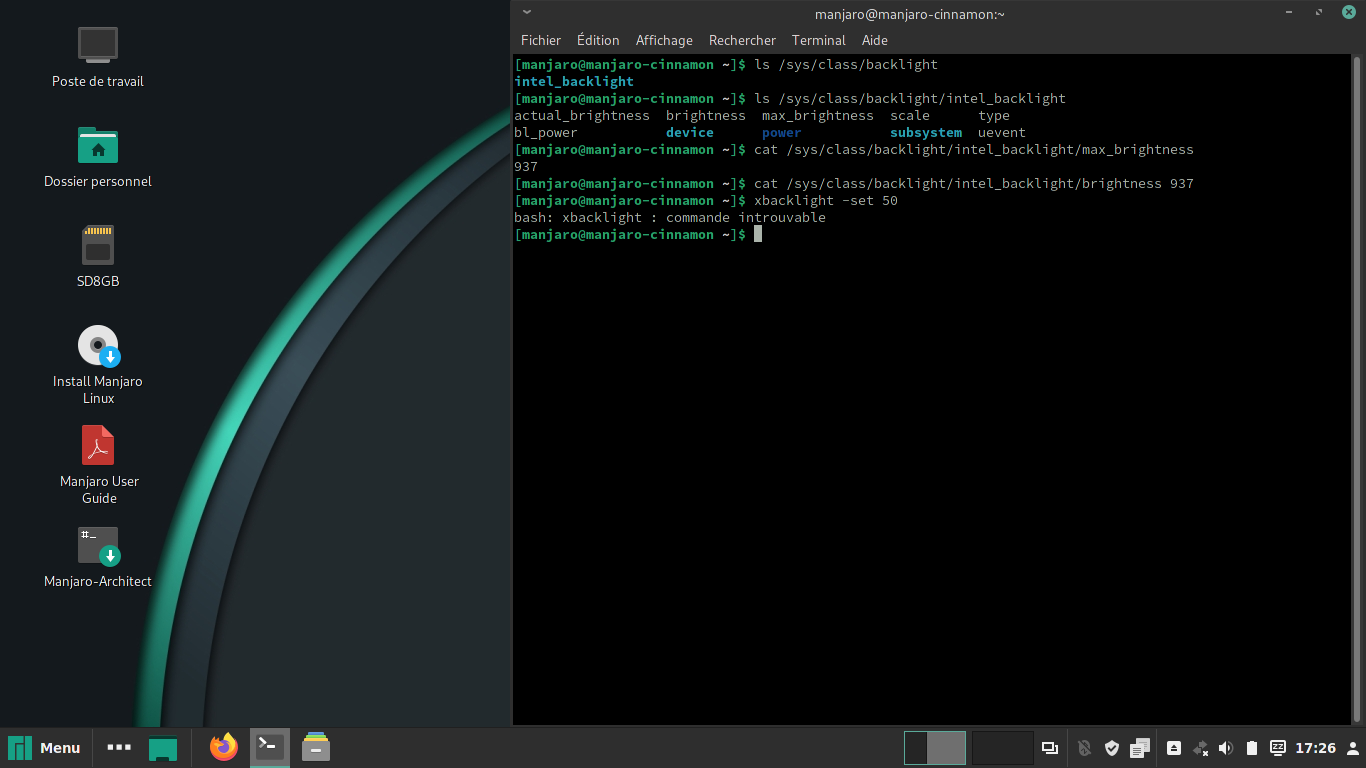Open the user applet icon at panel end
This screenshot has height=768, width=1366.
pos(1352,748)
